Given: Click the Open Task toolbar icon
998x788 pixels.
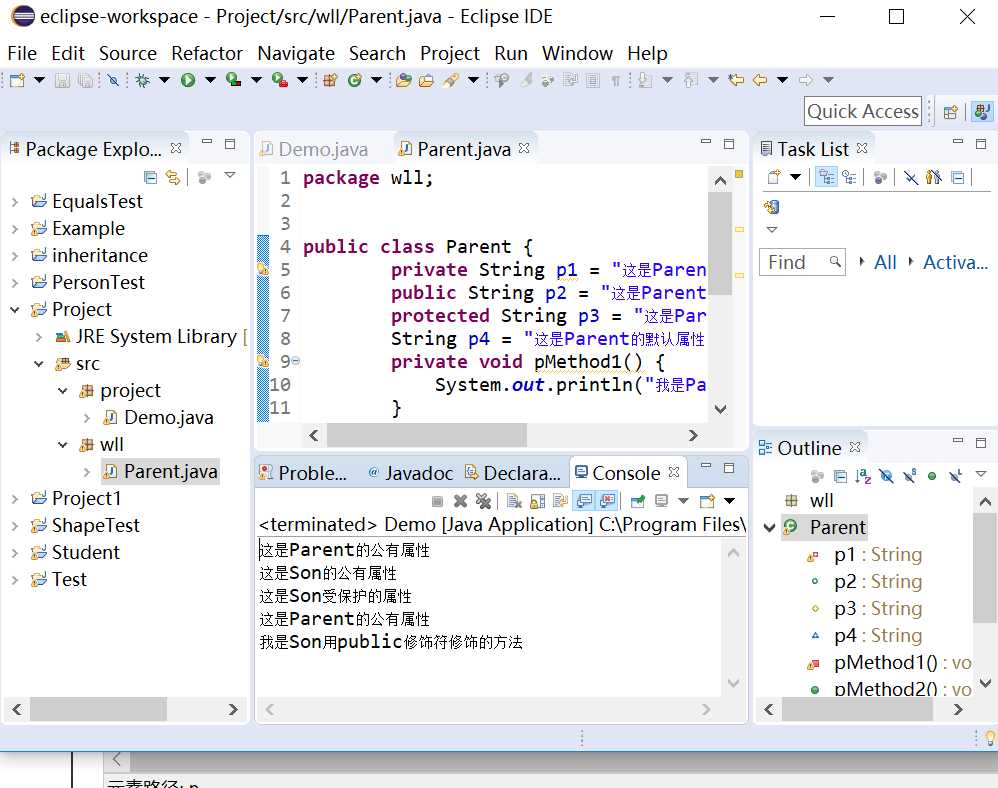Looking at the screenshot, I should [x=426, y=80].
